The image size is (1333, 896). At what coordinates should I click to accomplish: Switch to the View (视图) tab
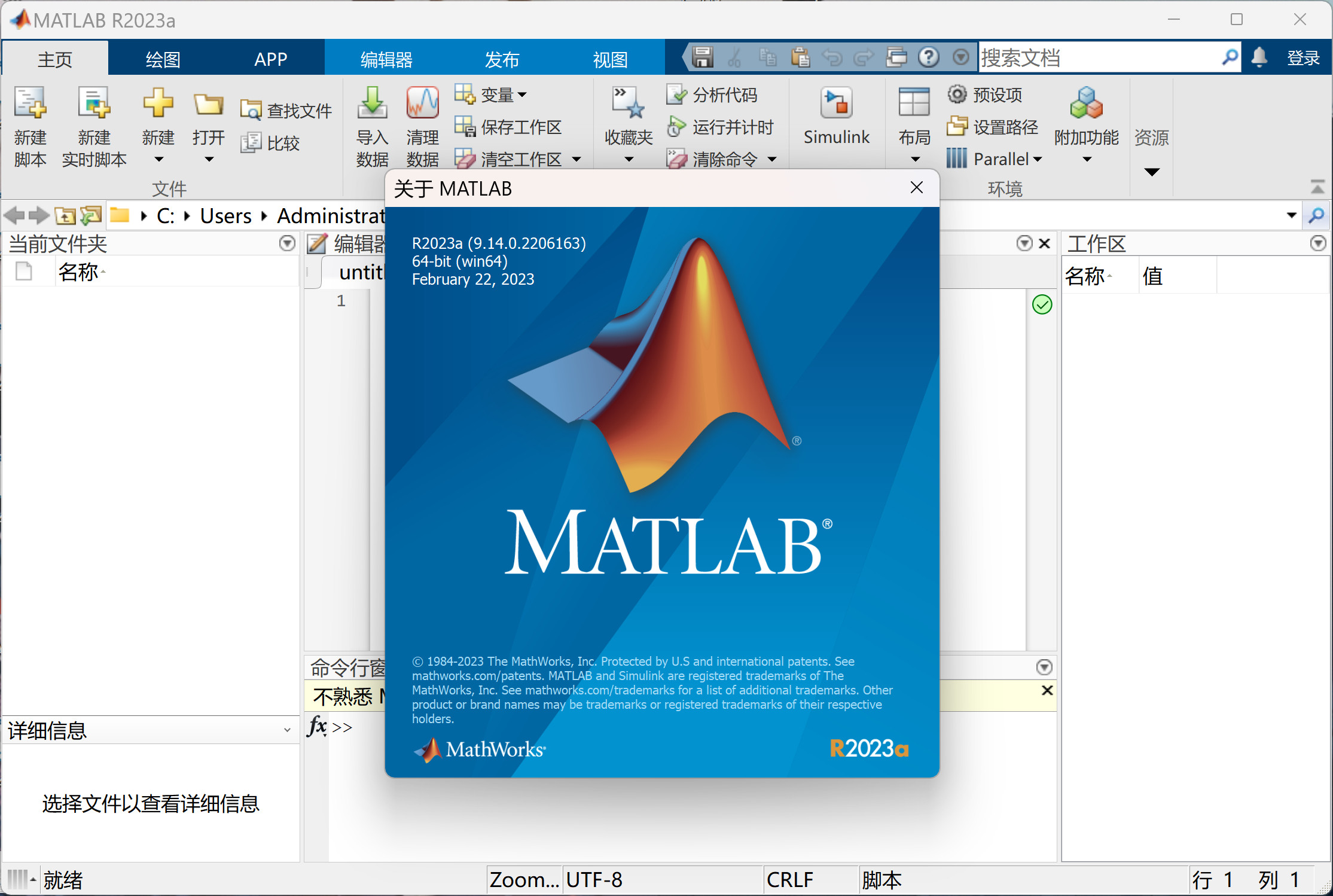(610, 59)
